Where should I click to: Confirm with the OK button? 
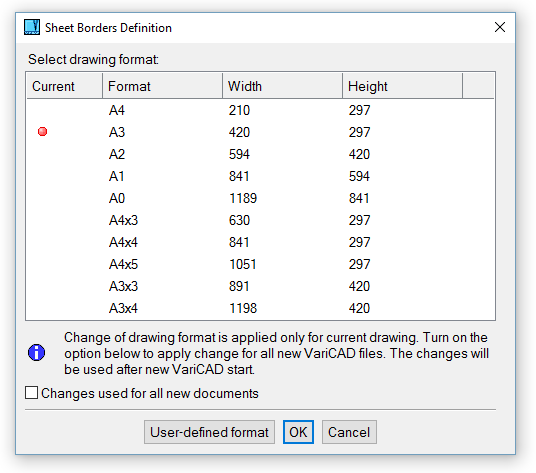(x=298, y=432)
